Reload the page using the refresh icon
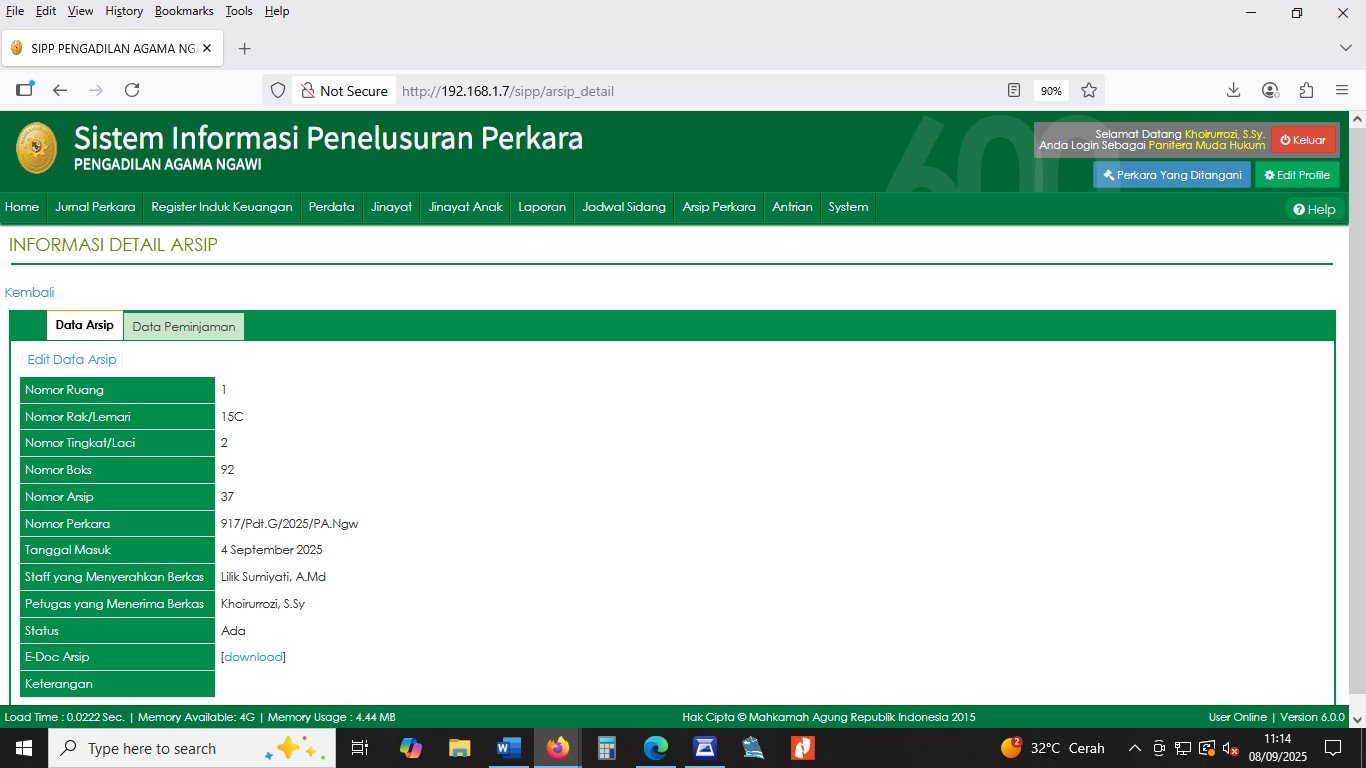Screen dimensions: 1366x768 tap(132, 90)
